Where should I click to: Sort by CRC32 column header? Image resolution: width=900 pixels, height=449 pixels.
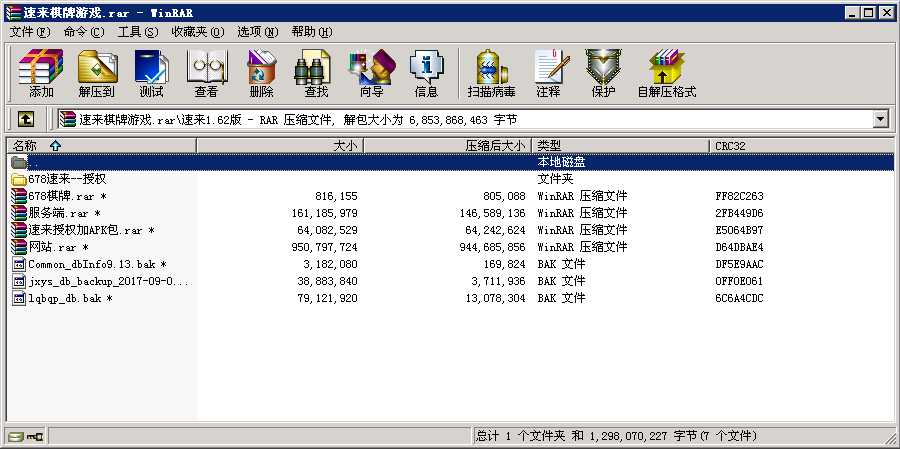point(801,146)
